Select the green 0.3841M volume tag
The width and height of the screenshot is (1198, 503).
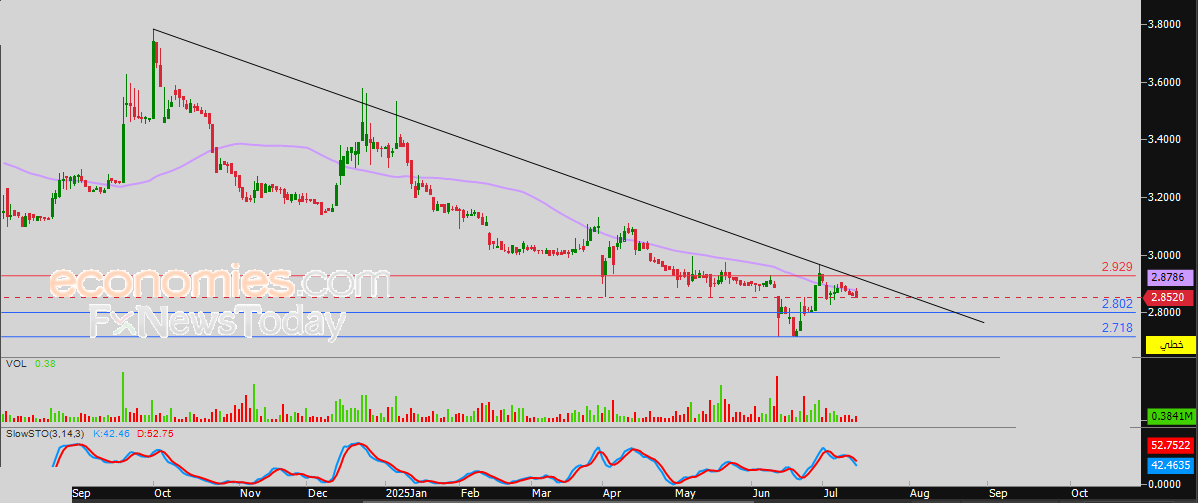[x=1170, y=417]
